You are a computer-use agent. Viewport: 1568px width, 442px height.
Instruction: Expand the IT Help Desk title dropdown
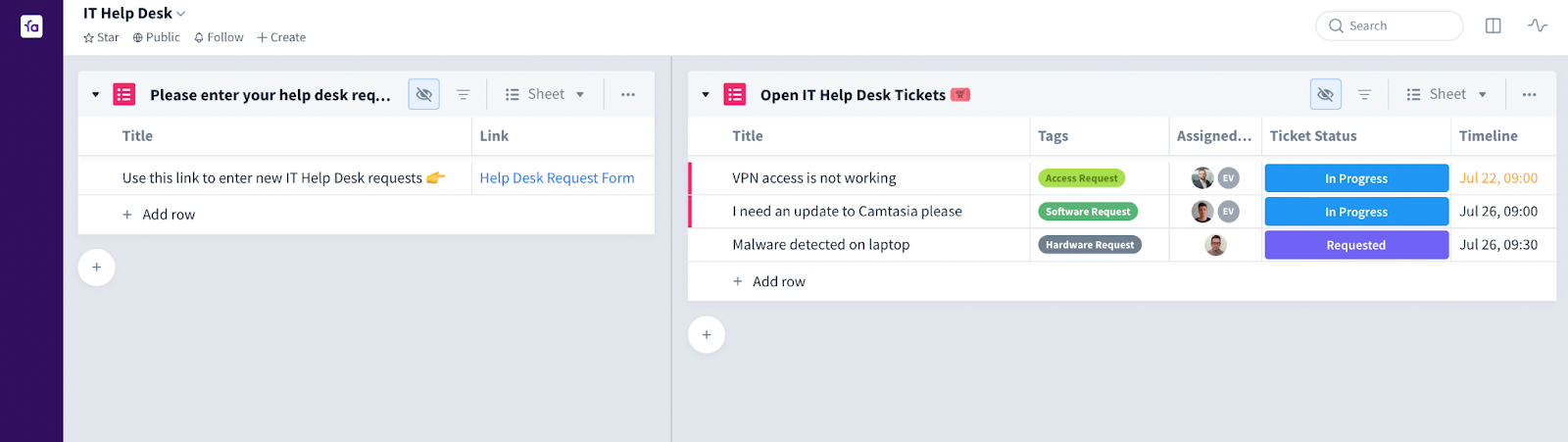181,14
